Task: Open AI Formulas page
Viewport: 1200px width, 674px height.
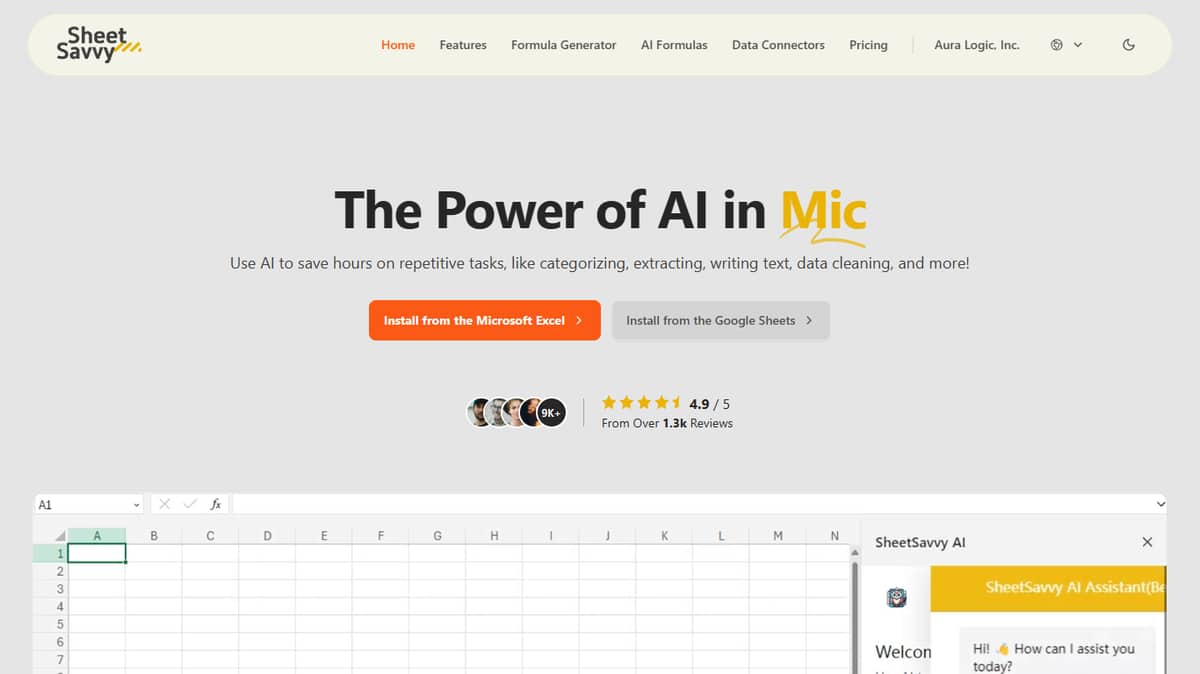Action: click(674, 45)
